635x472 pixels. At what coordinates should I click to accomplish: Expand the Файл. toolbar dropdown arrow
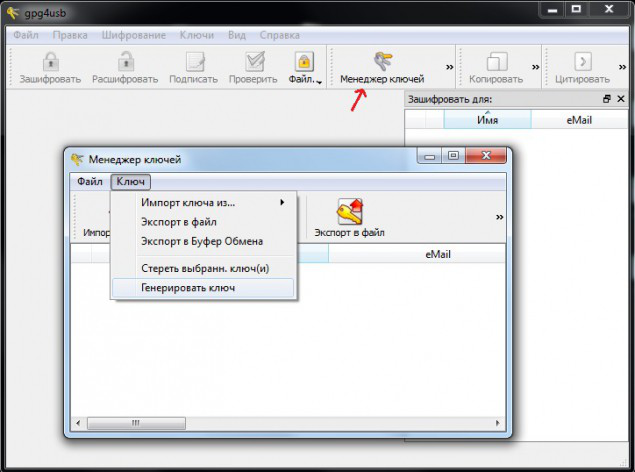(x=319, y=82)
